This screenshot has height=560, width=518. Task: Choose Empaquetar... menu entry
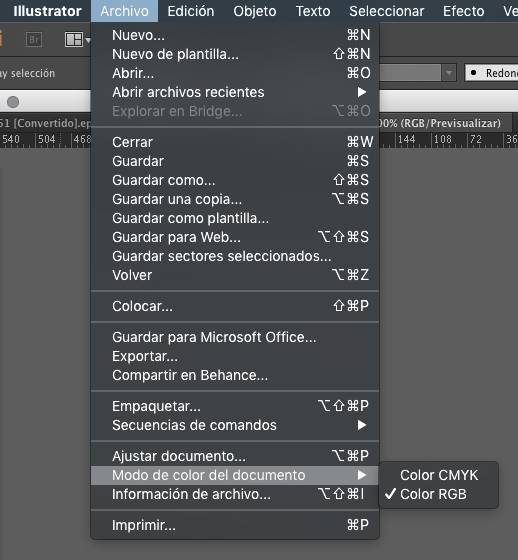(235, 406)
